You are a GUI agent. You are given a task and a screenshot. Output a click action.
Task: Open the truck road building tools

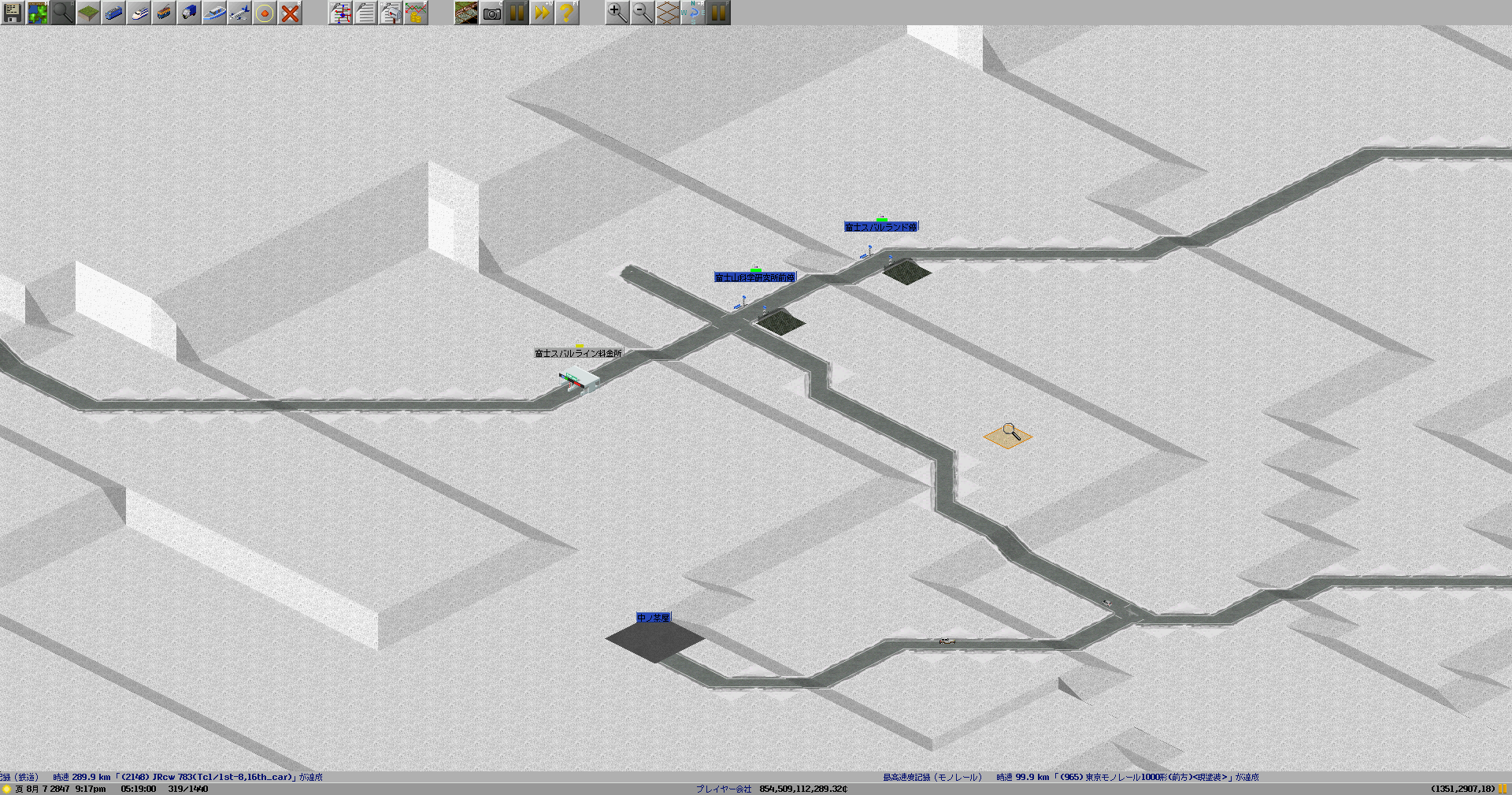click(x=189, y=13)
